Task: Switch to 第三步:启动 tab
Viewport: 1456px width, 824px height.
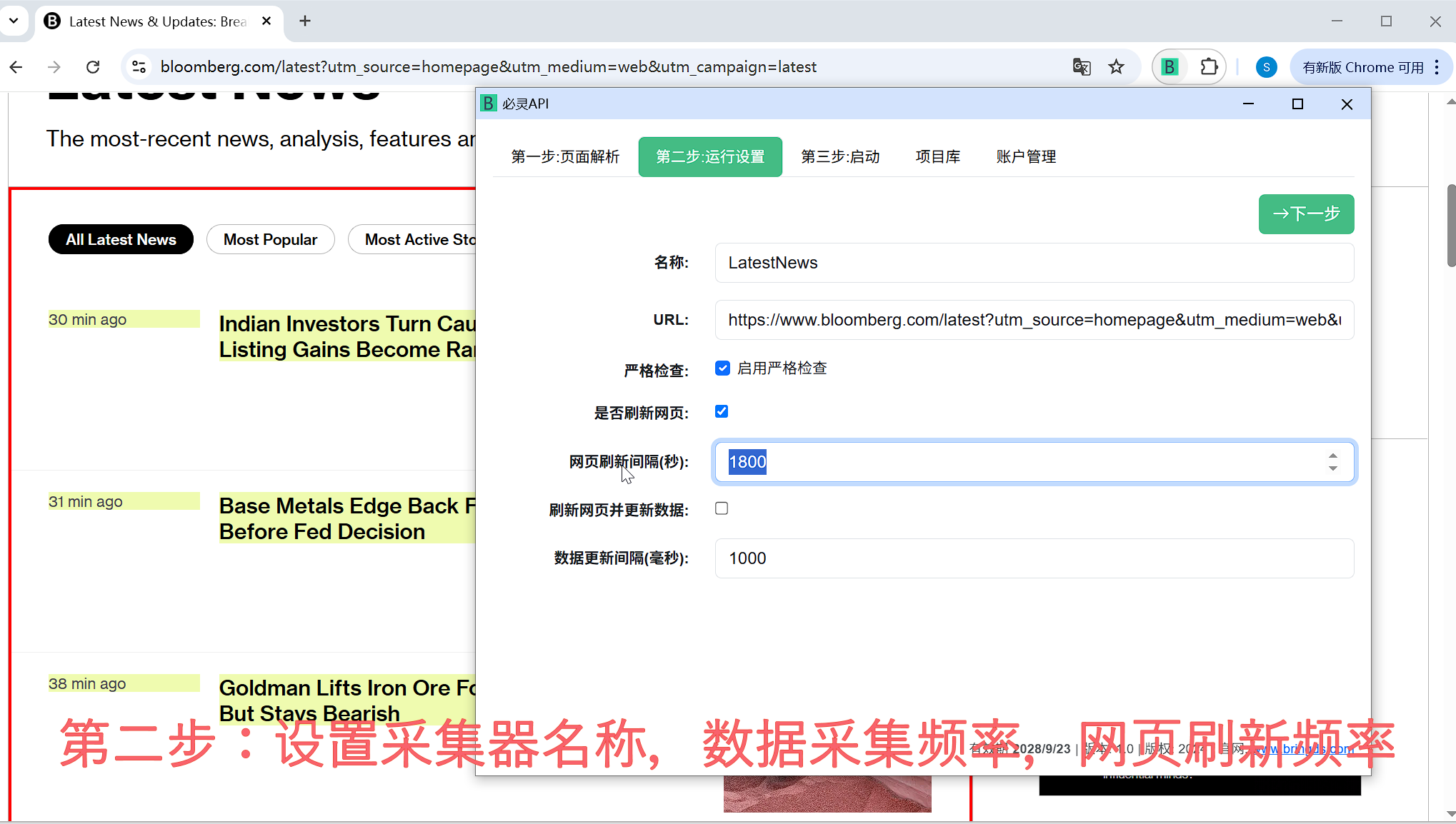Action: (840, 156)
